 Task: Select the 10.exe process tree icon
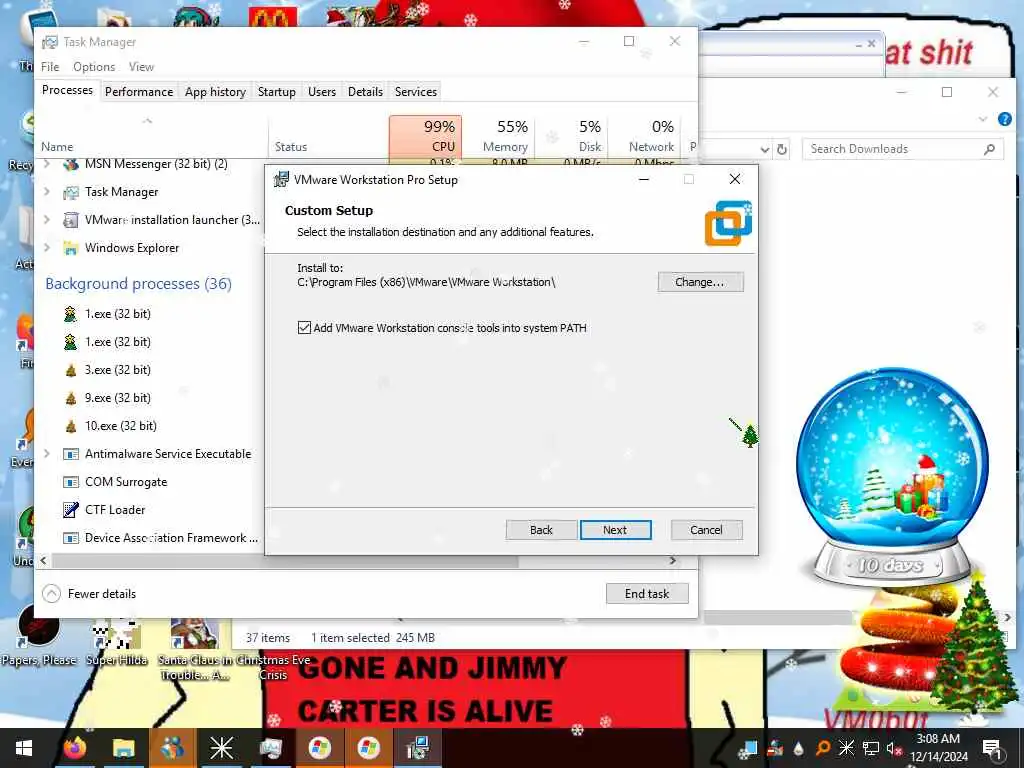pos(71,426)
